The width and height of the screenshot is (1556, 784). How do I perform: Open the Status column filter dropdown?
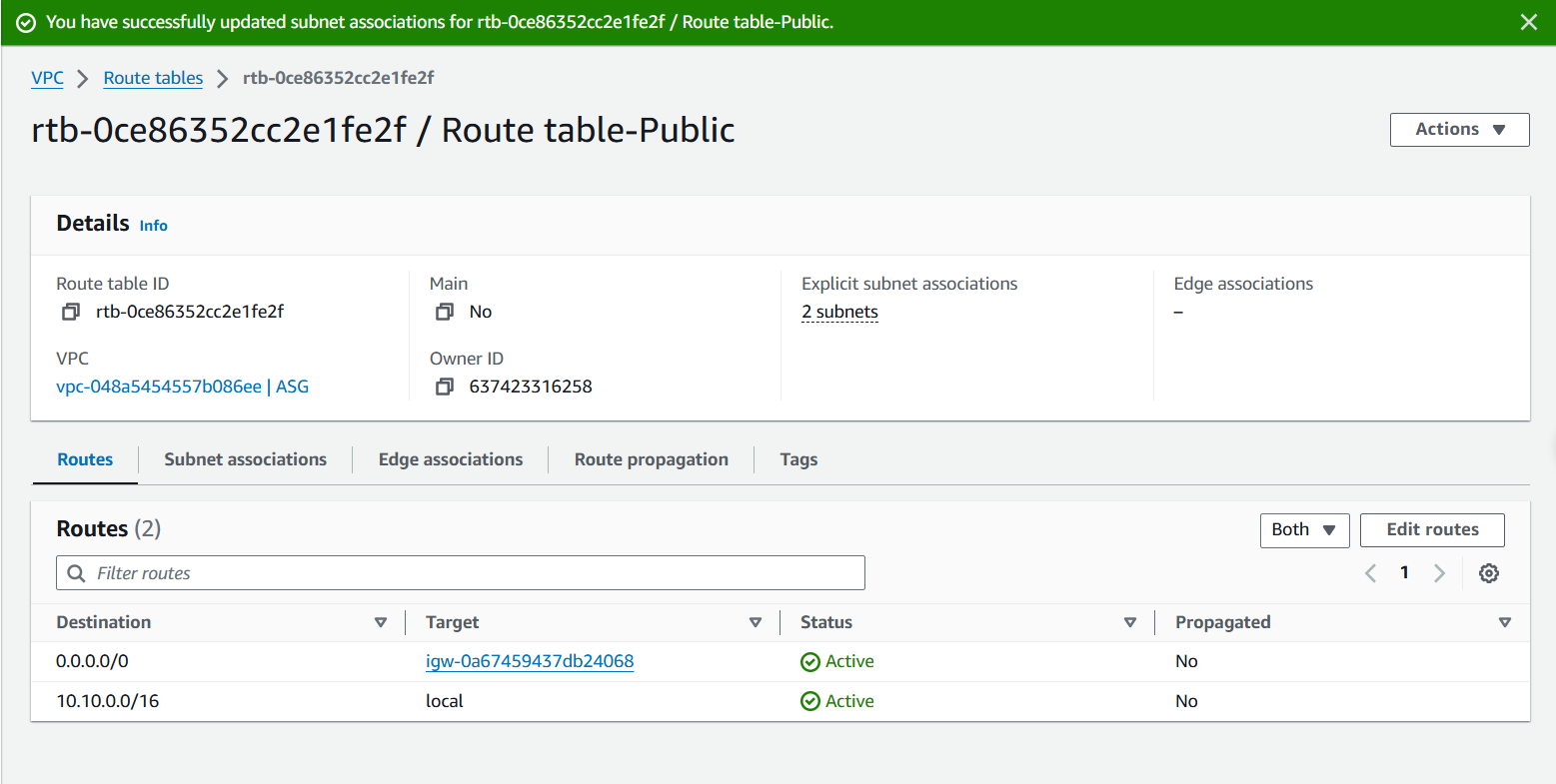[x=1130, y=621]
